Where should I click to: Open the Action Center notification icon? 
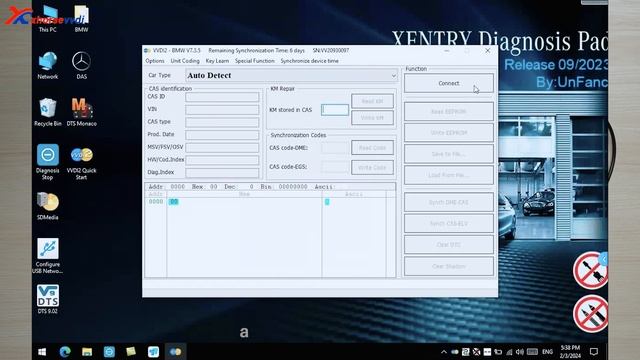pos(594,352)
